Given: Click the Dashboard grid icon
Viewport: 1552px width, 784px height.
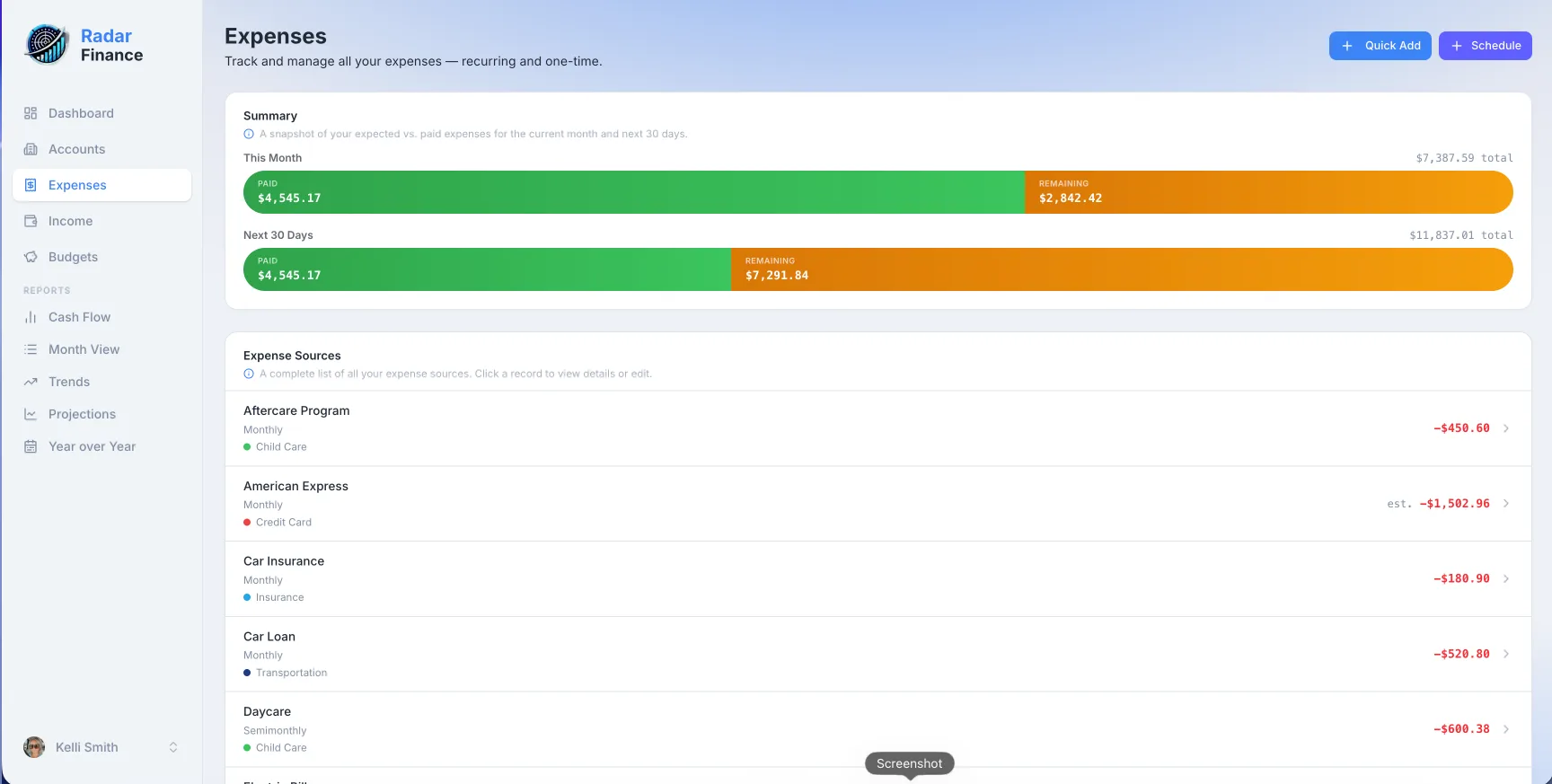Looking at the screenshot, I should [x=31, y=113].
